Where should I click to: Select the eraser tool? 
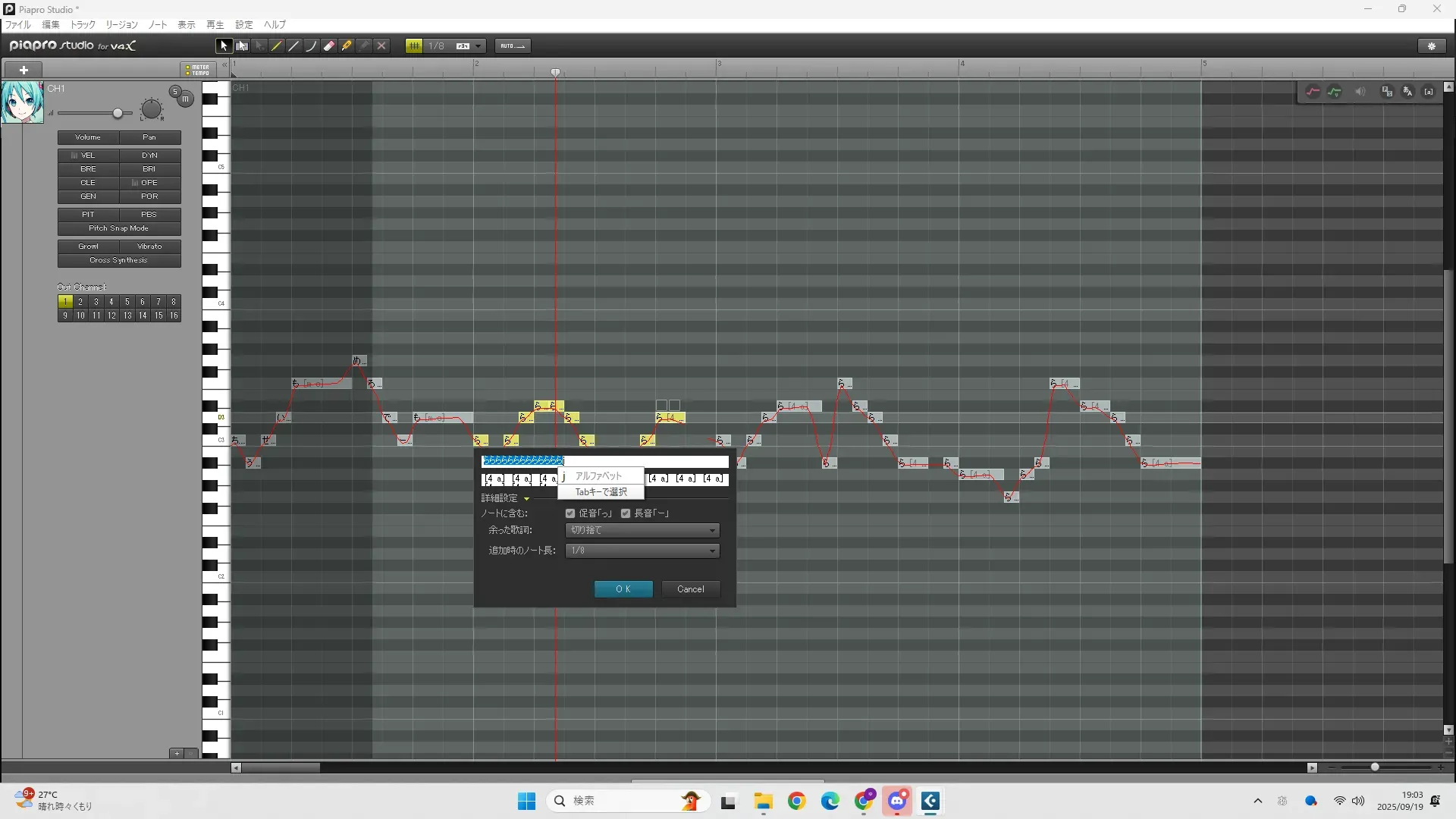[x=328, y=46]
